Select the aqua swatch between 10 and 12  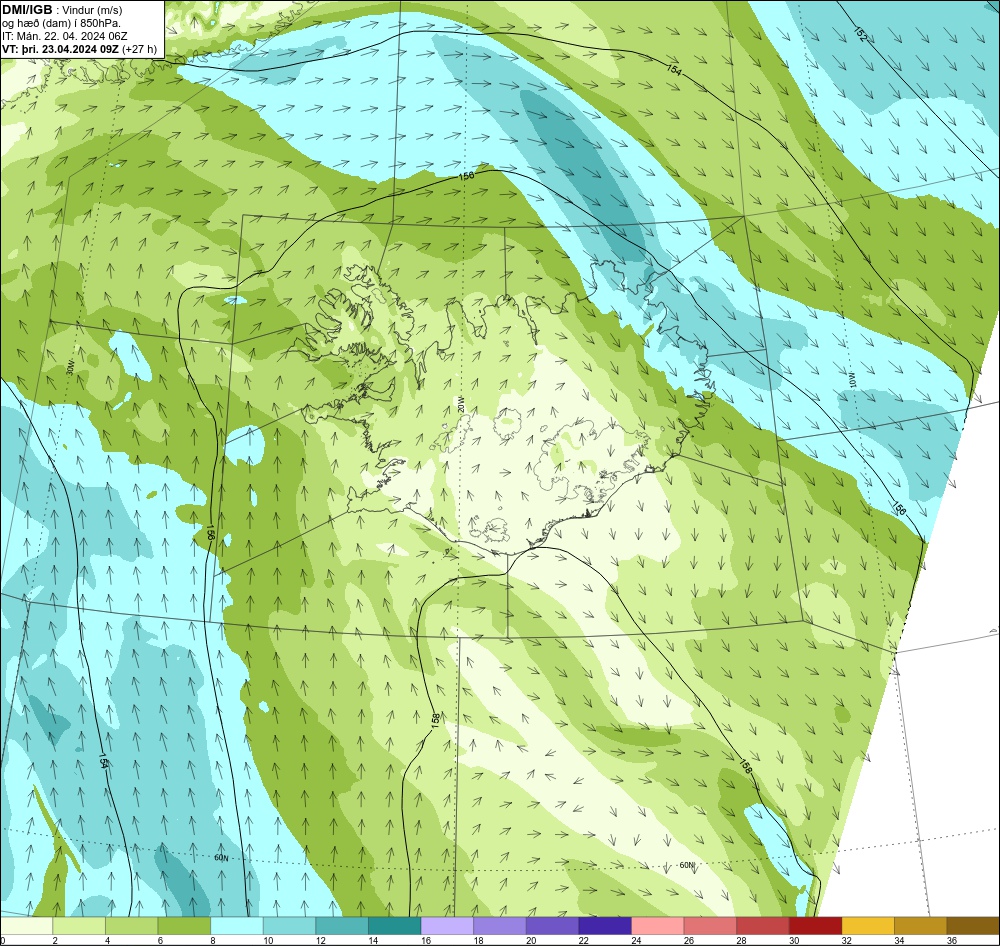(x=290, y=926)
